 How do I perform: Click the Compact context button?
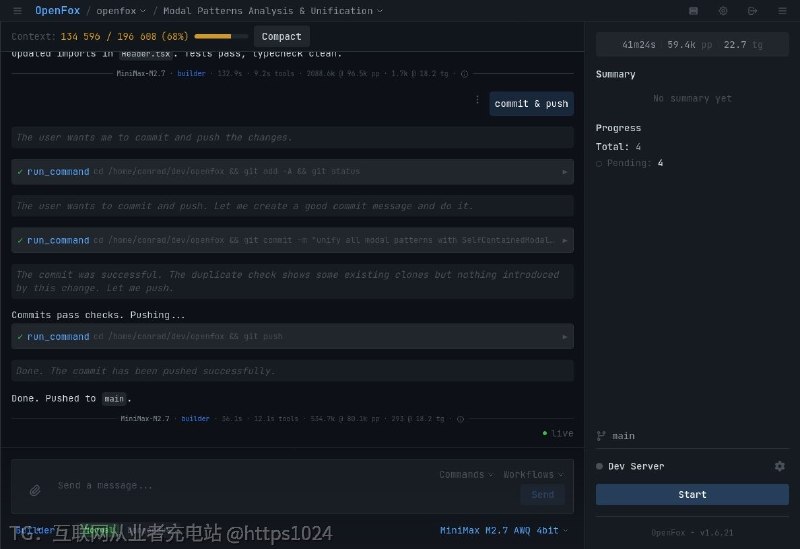(x=282, y=37)
